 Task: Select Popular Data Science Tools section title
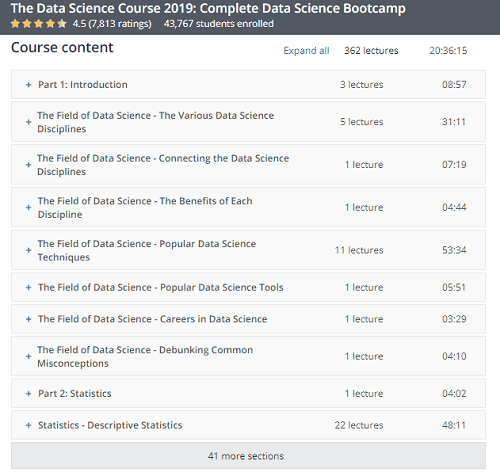click(x=161, y=287)
